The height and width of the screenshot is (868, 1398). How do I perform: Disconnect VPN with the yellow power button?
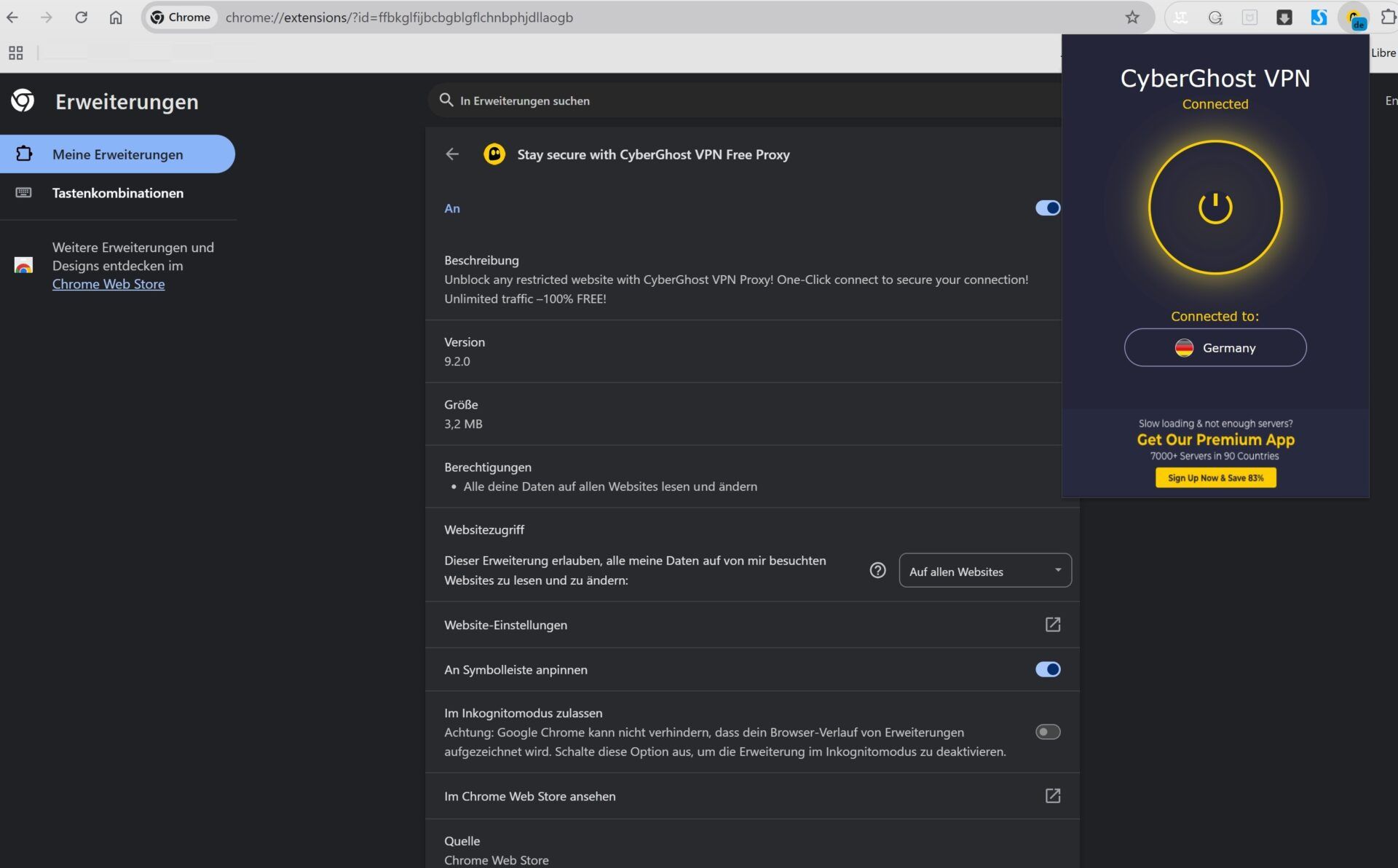(x=1215, y=208)
